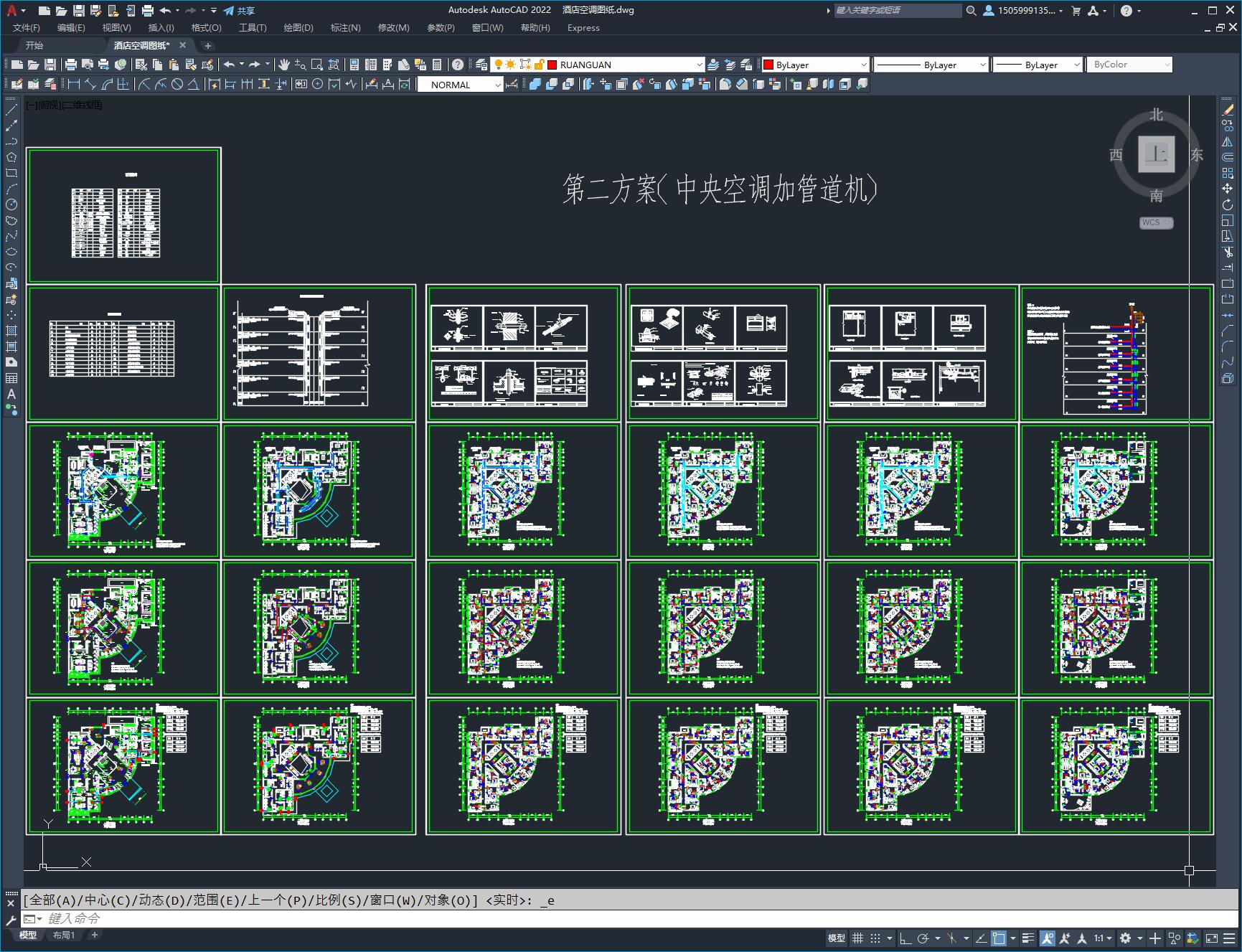Open the 绘图(D) menu

298,27
